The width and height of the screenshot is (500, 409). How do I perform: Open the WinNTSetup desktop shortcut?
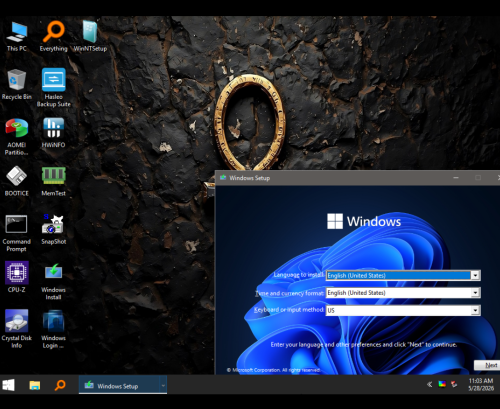tap(90, 36)
